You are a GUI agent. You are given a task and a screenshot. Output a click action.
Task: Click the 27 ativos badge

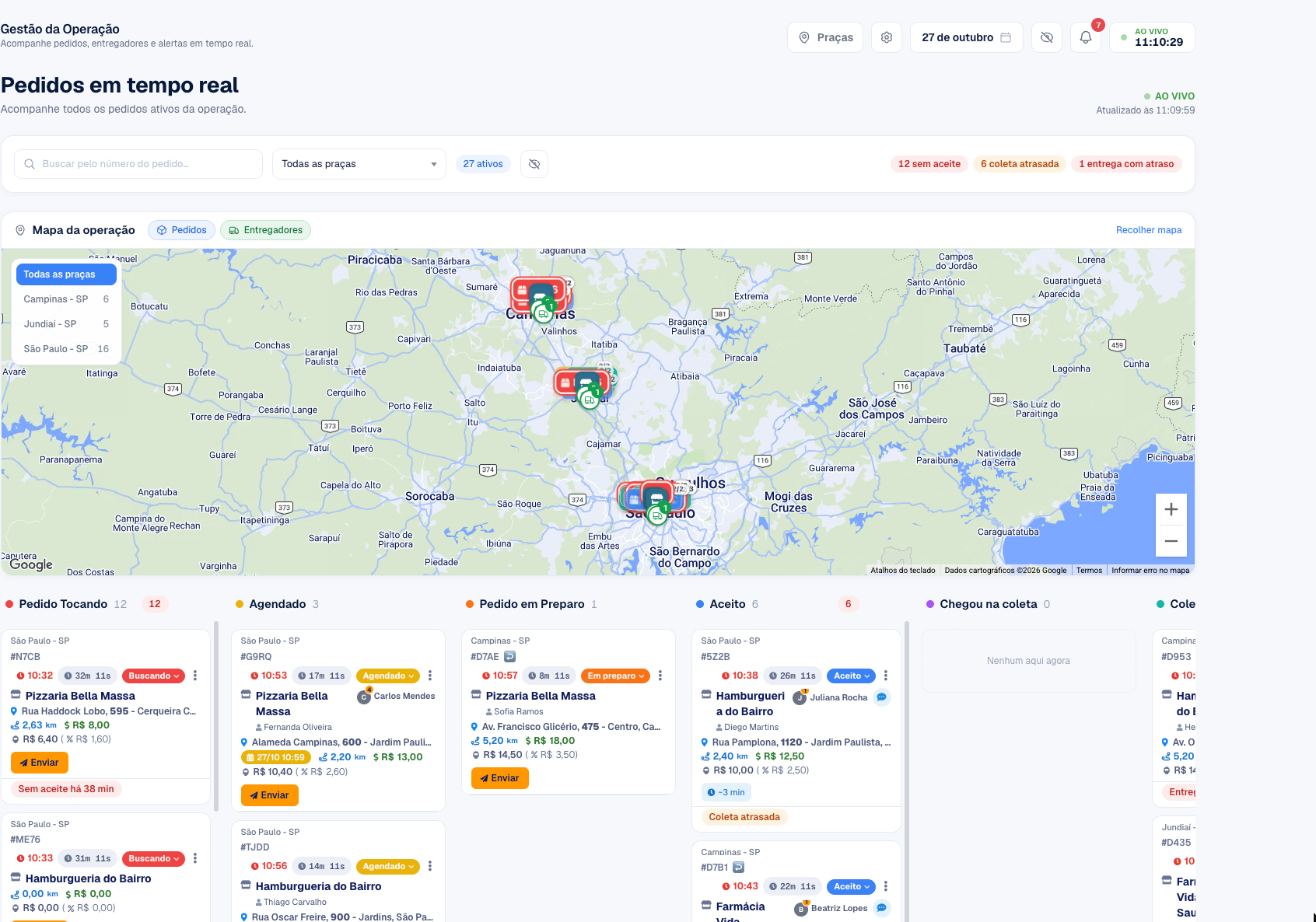coord(484,164)
